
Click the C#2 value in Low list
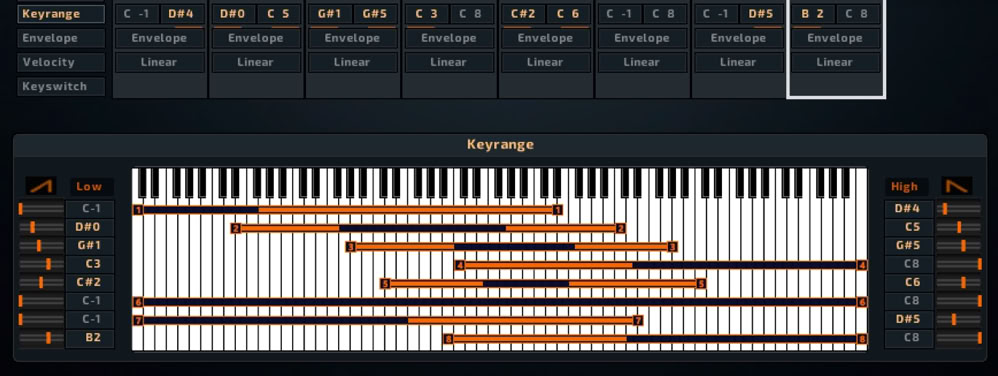coord(90,282)
